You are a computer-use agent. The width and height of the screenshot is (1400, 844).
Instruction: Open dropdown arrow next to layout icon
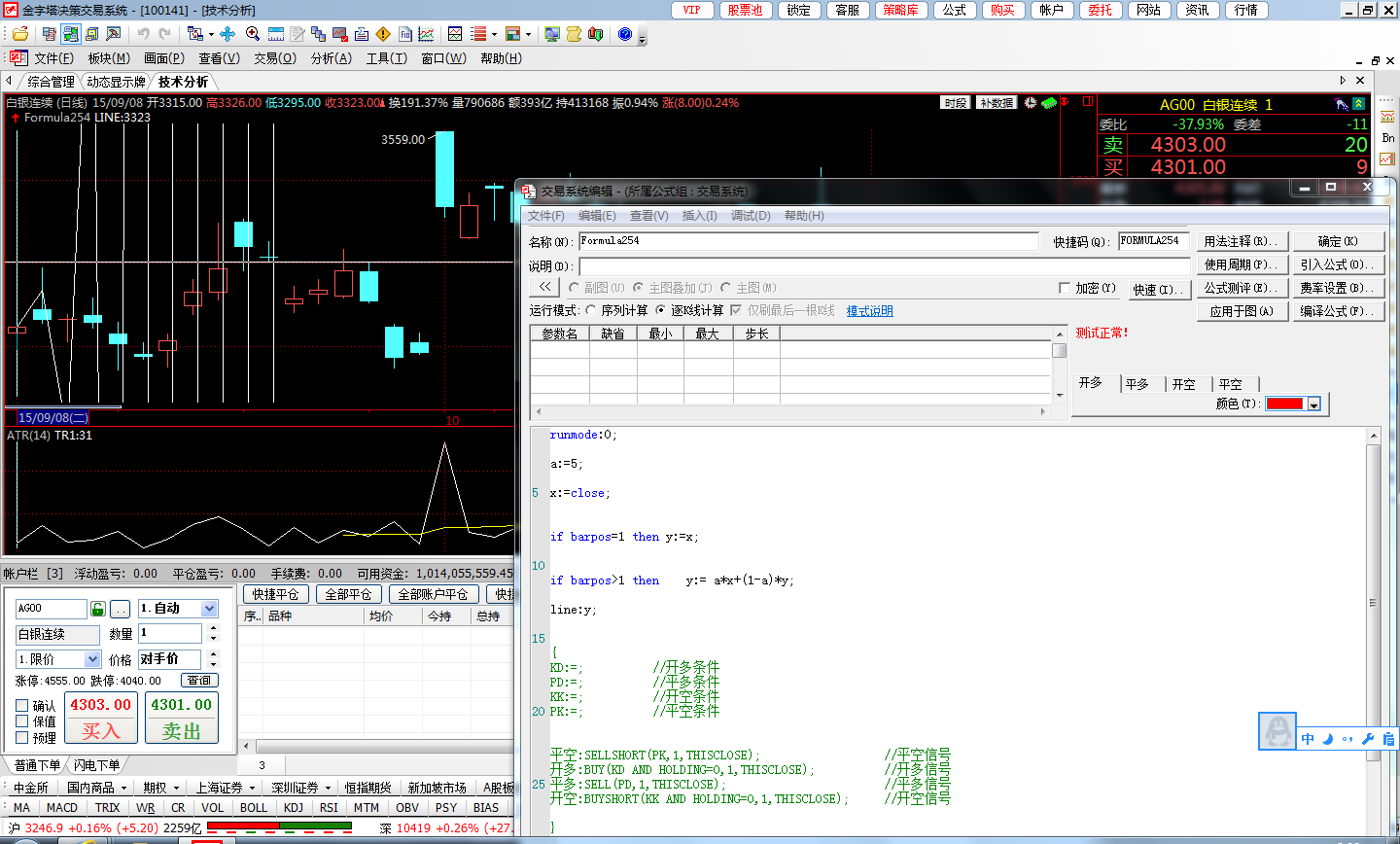point(528,34)
